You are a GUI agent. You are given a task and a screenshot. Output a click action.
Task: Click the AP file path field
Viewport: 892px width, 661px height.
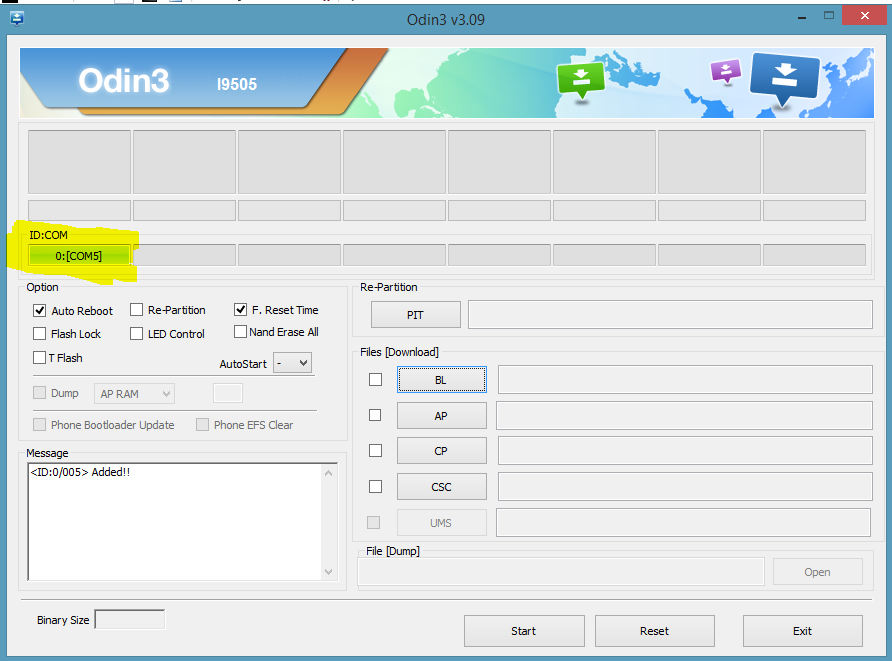coord(684,415)
